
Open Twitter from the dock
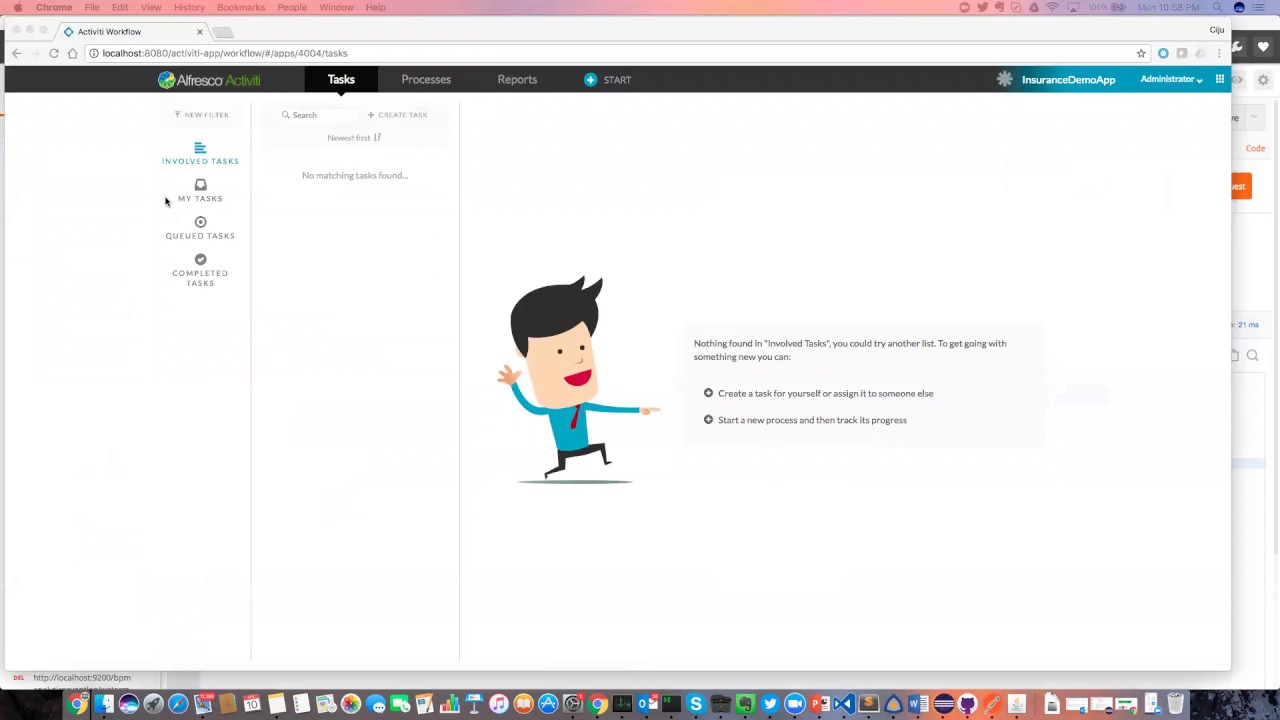pos(770,704)
